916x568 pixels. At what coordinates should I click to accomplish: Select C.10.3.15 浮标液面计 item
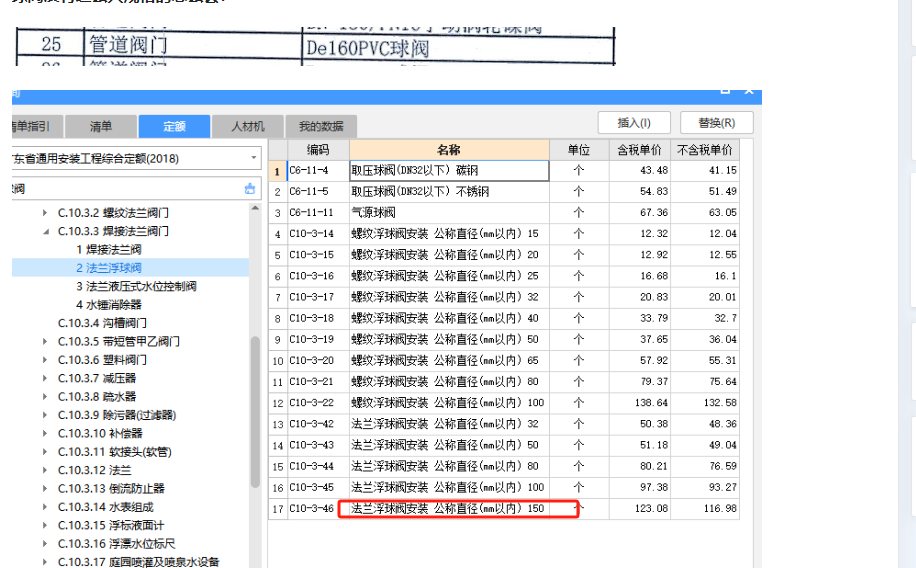coord(111,525)
